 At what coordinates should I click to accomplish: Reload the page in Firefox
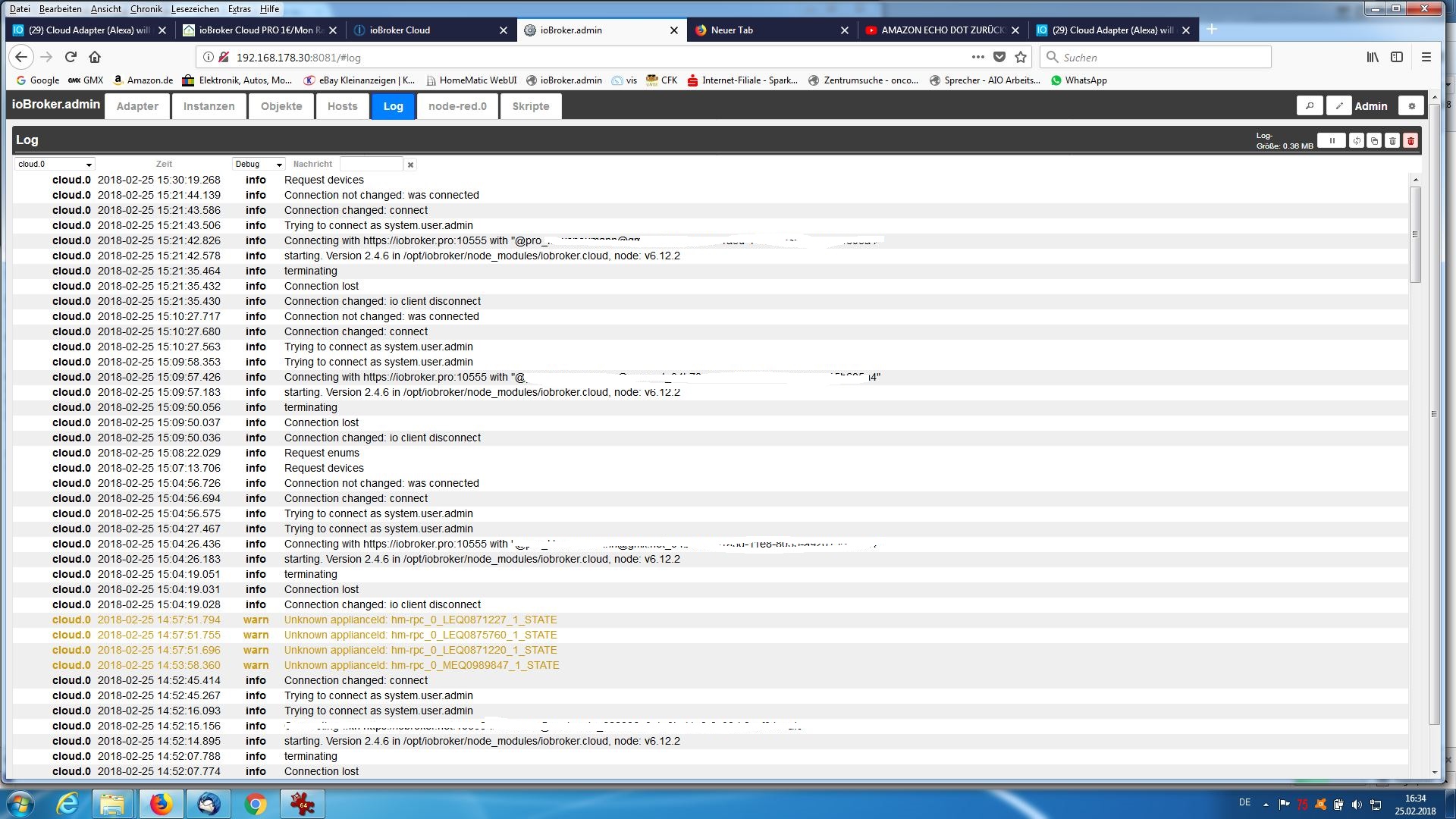(x=71, y=57)
